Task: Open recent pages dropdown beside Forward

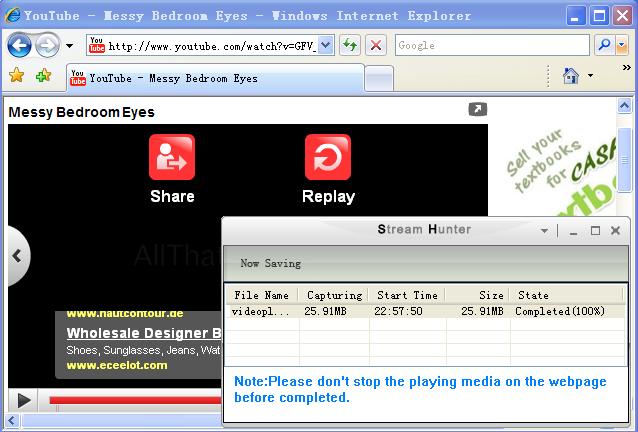Action: 70,46
